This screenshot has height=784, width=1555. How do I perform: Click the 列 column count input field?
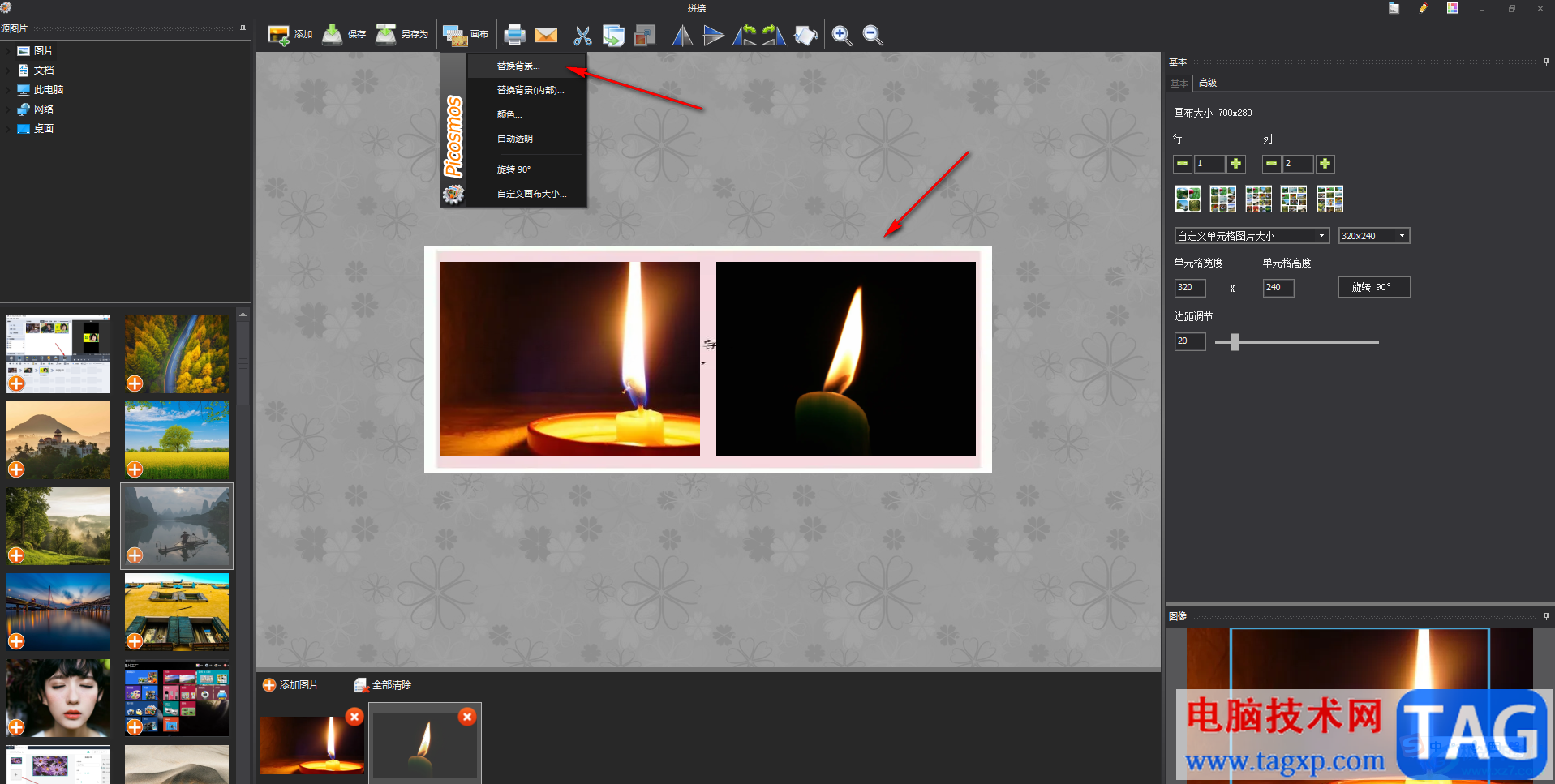pyautogui.click(x=1298, y=164)
